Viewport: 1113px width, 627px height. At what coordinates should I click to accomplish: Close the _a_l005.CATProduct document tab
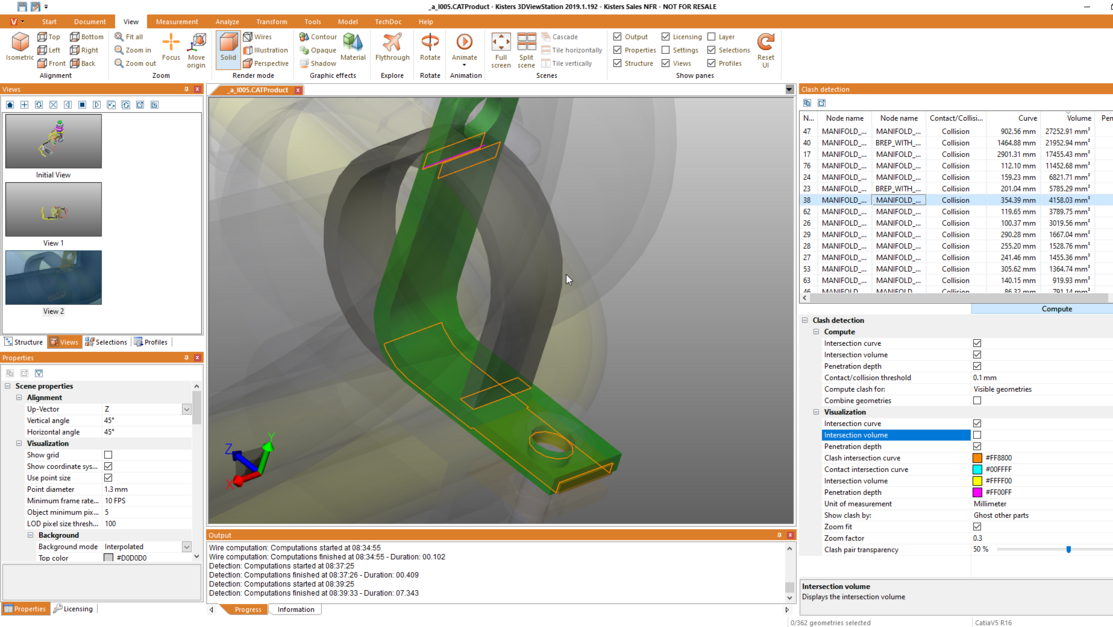(298, 90)
